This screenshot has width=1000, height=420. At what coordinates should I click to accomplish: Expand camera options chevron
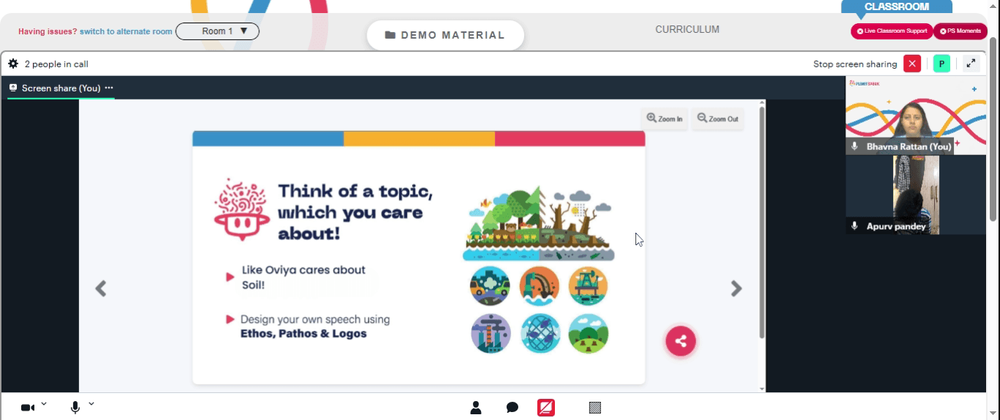[x=44, y=403]
